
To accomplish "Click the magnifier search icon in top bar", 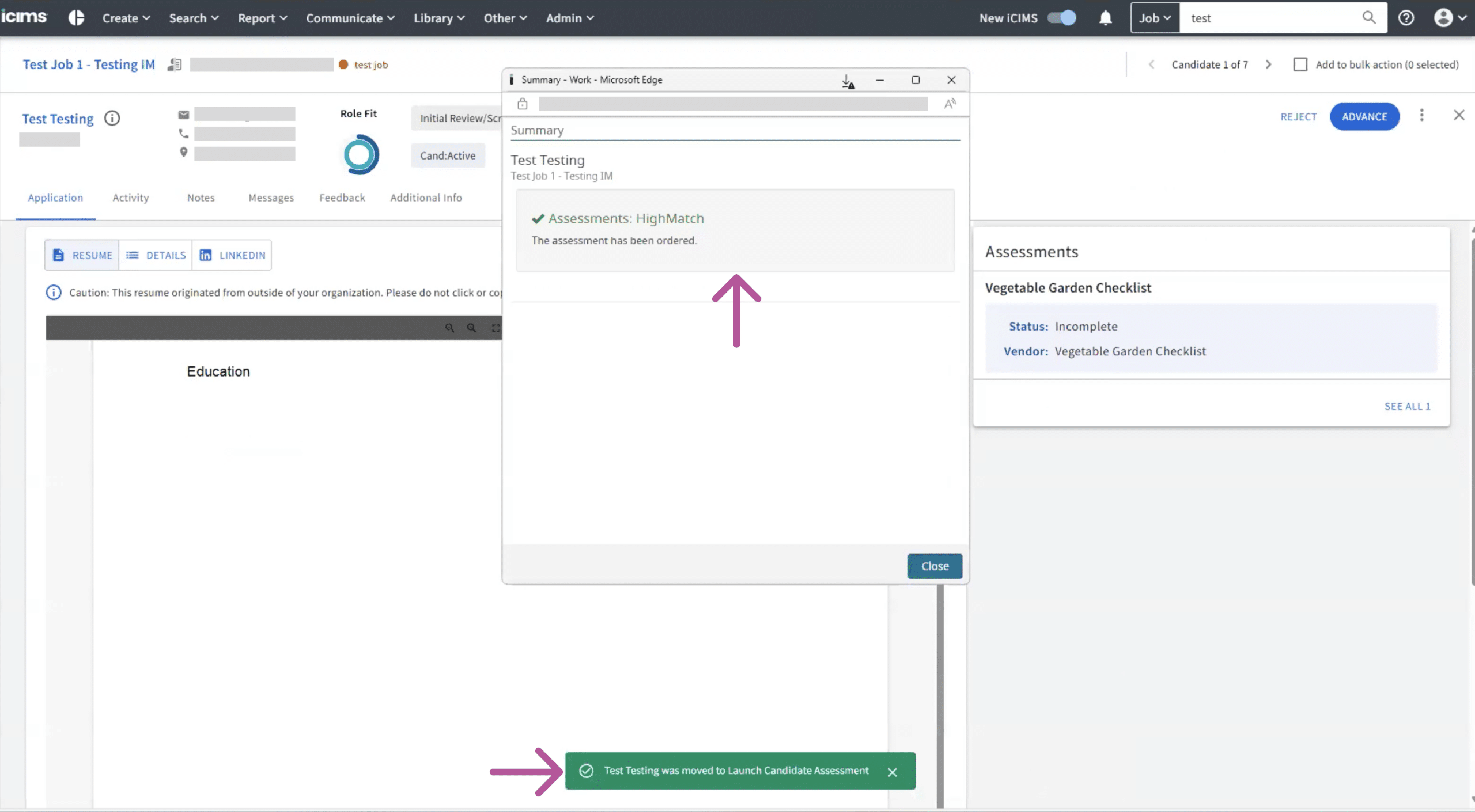I will click(x=1369, y=18).
